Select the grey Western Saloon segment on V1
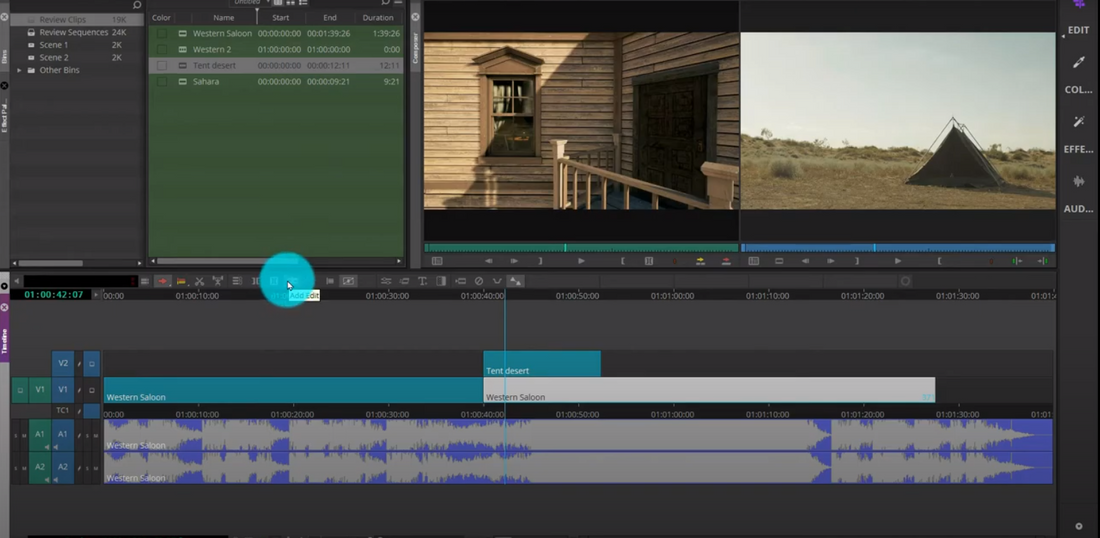Viewport: 1100px width, 538px height. pos(709,390)
